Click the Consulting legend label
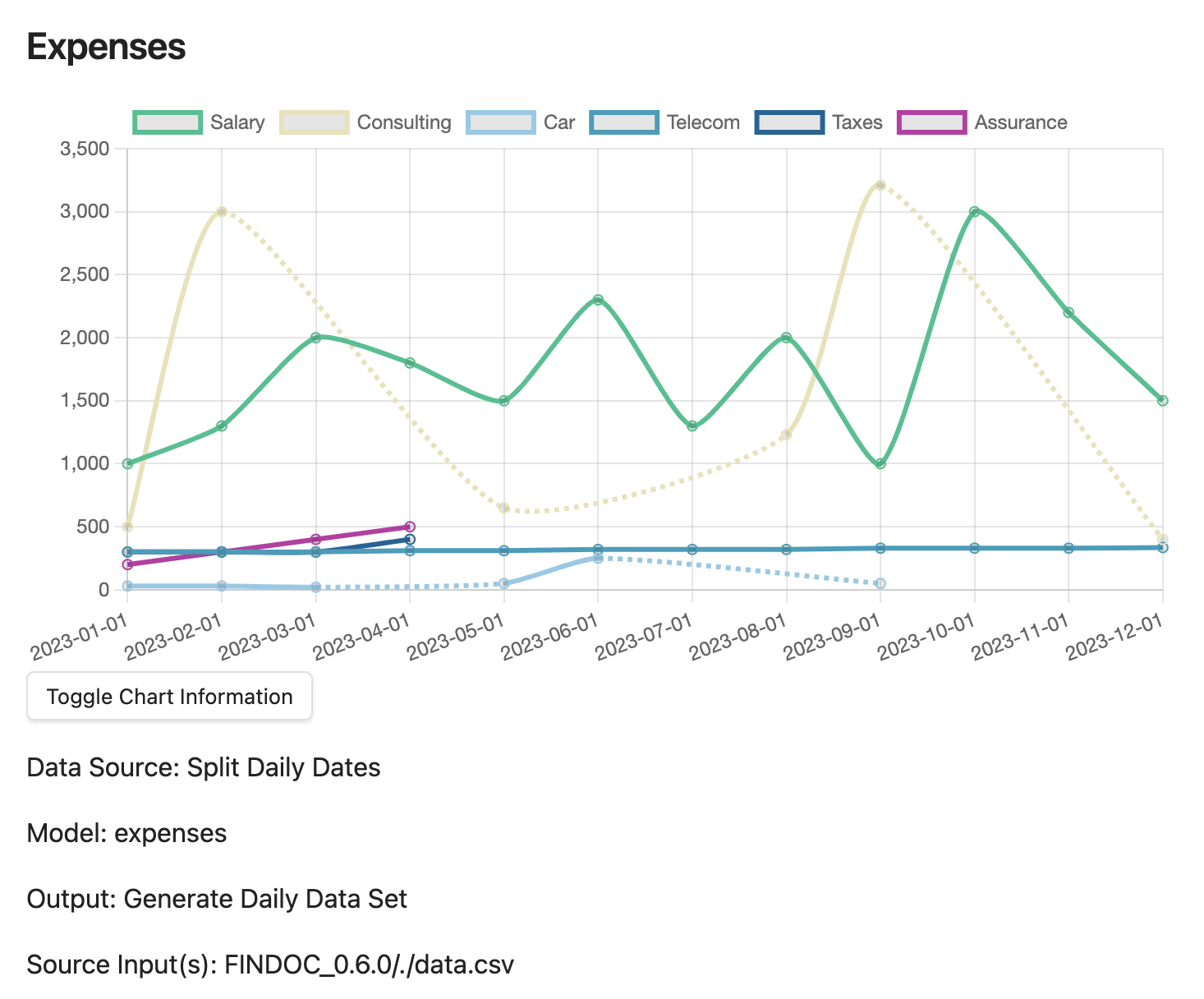This screenshot has height=999, width=1204. pyautogui.click(x=404, y=122)
